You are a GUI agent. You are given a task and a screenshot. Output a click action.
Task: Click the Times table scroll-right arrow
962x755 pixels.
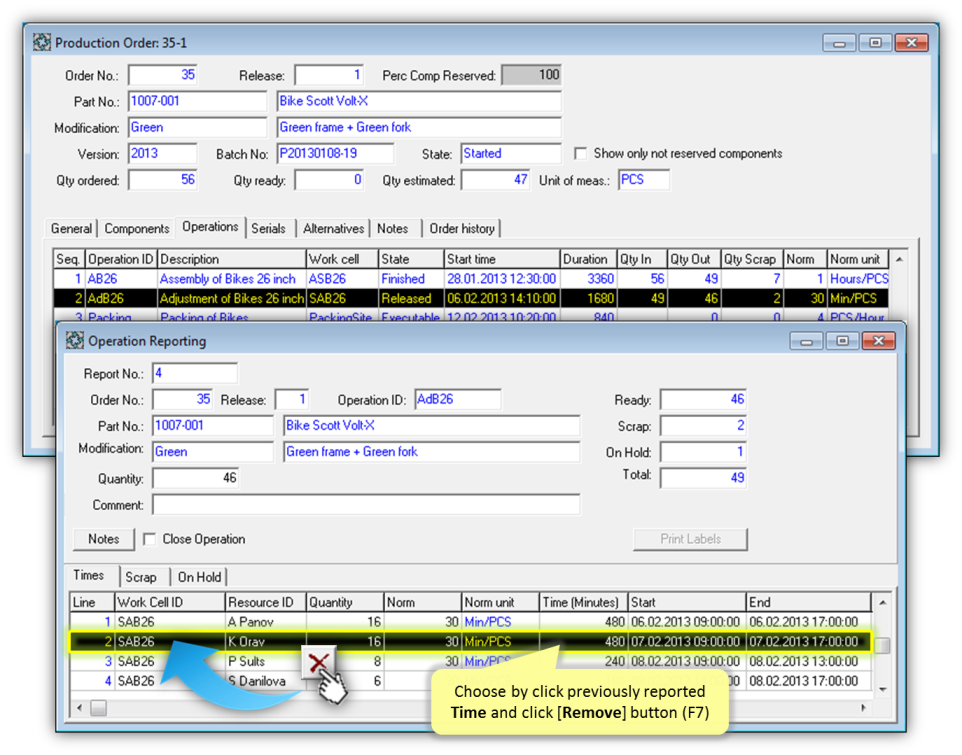click(863, 708)
